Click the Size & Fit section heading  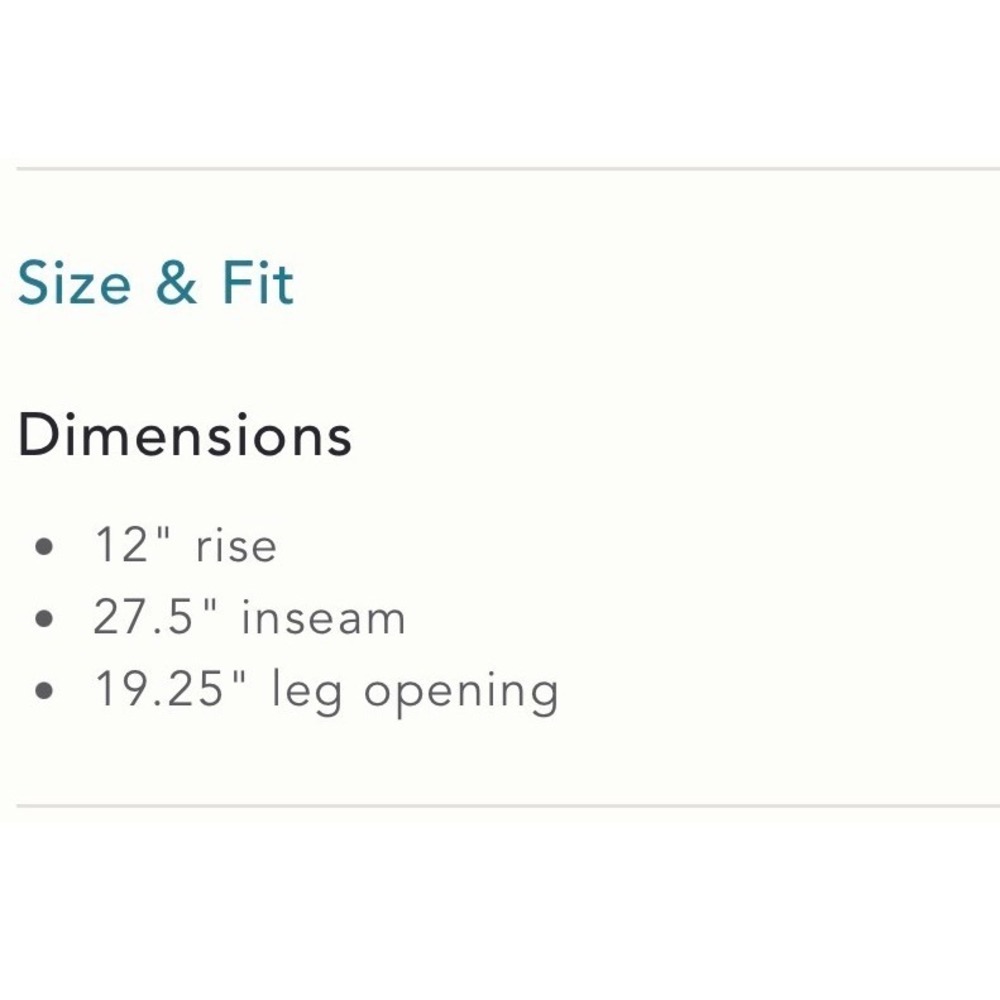coord(156,283)
